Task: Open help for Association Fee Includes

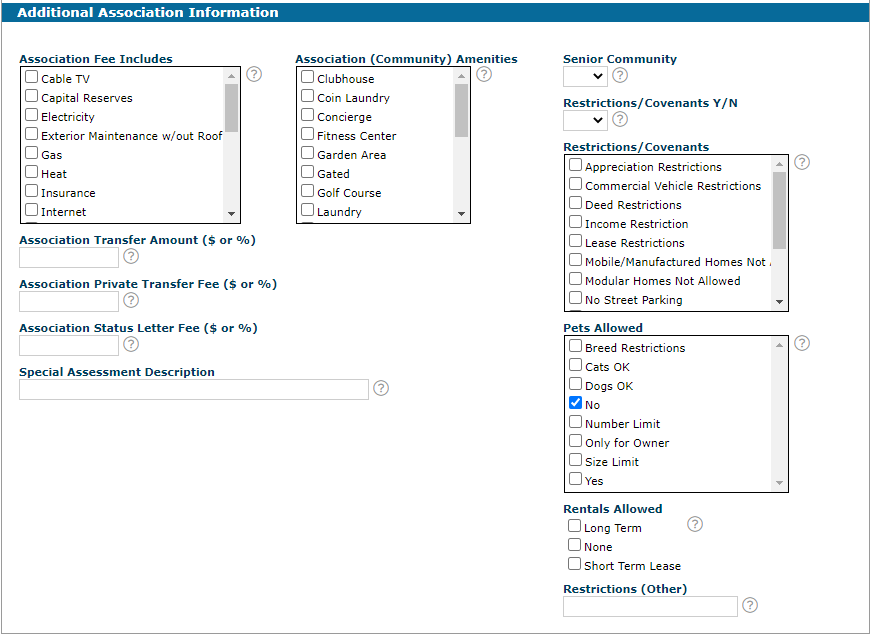Action: coord(254,74)
